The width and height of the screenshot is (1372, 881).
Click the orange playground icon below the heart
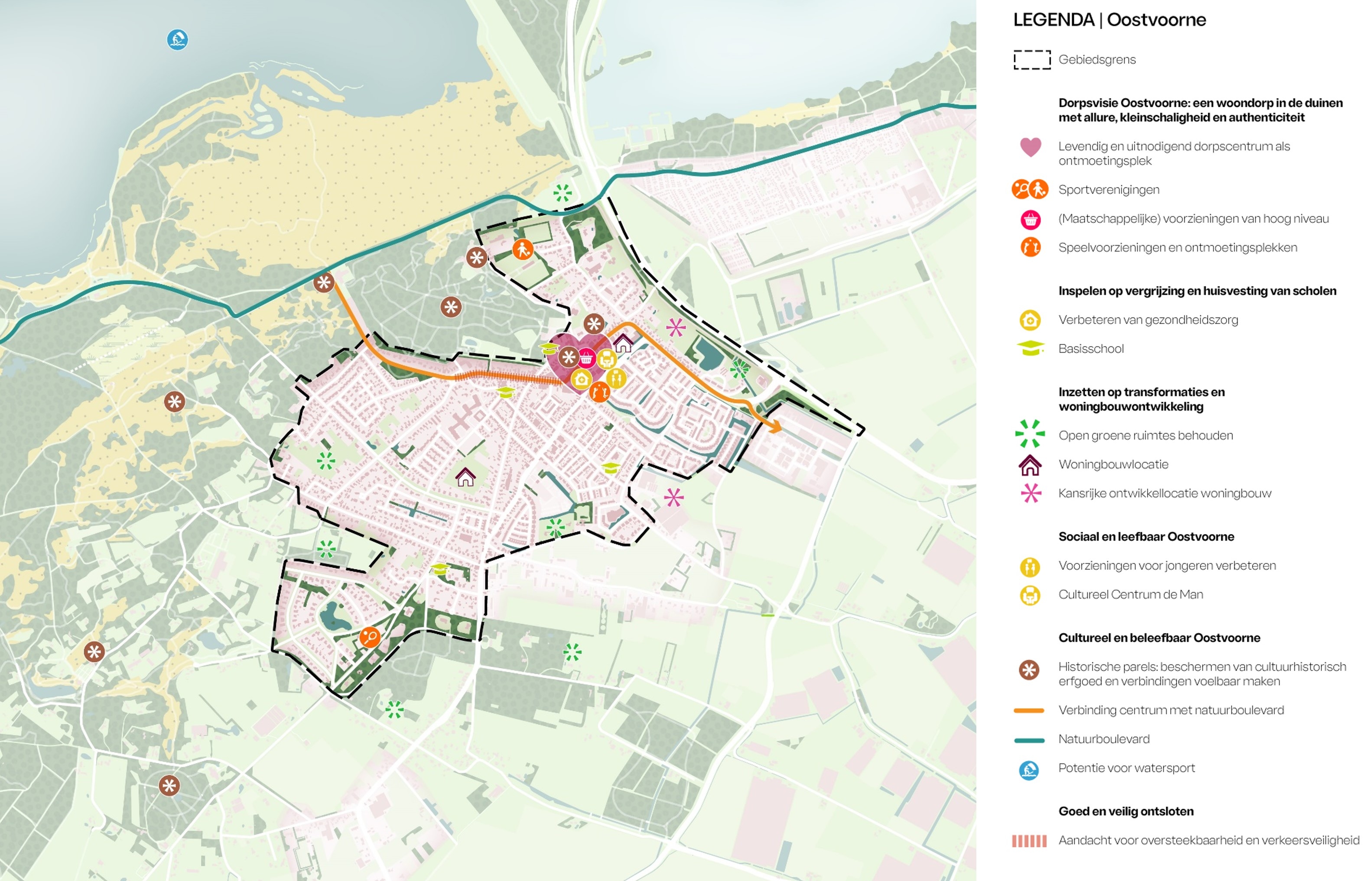[x=599, y=392]
